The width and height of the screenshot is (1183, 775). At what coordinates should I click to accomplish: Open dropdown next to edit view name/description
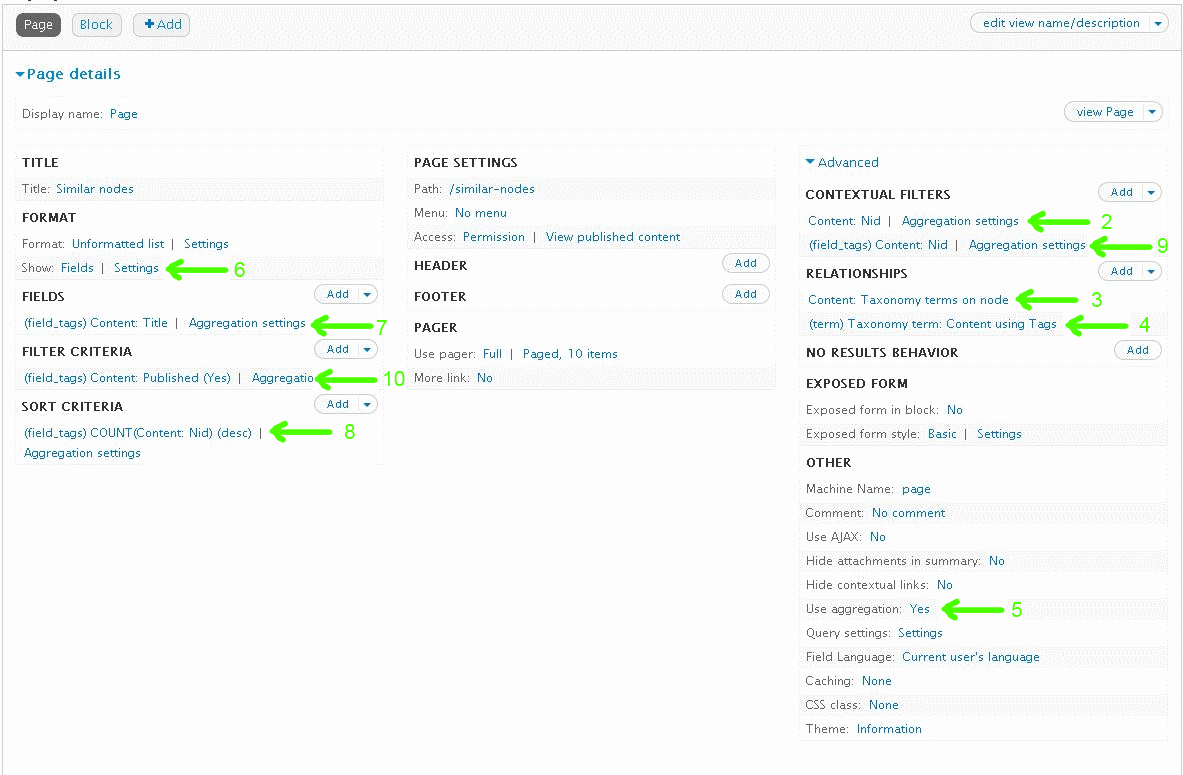click(x=1158, y=23)
